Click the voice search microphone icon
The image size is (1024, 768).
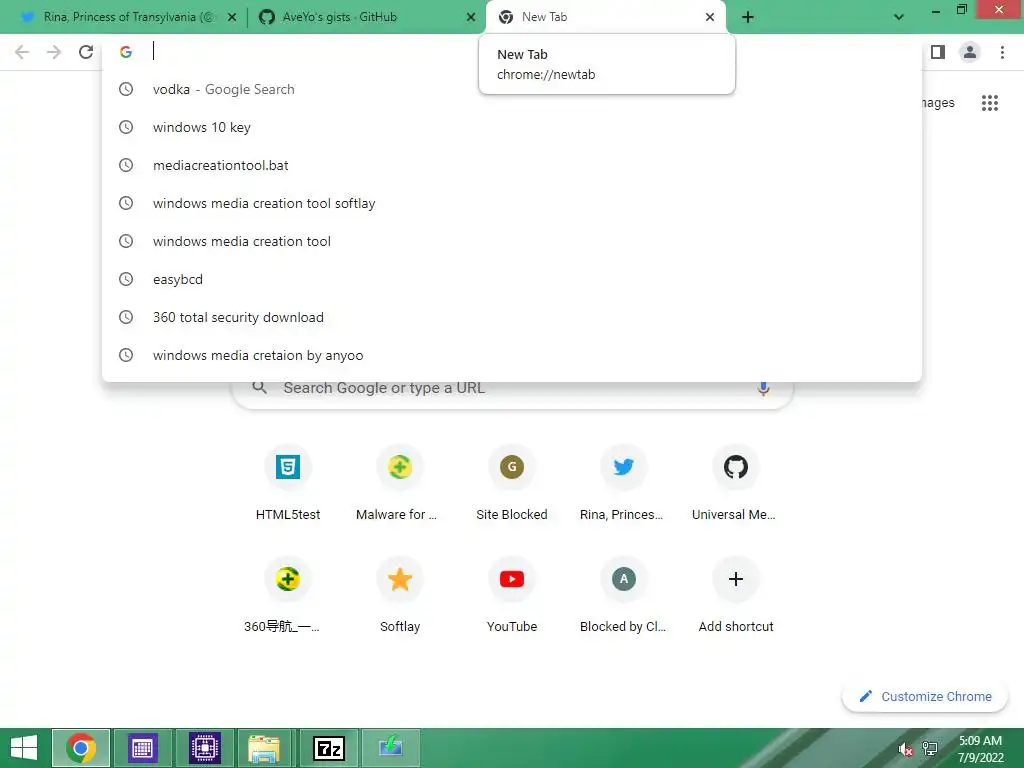(x=763, y=388)
